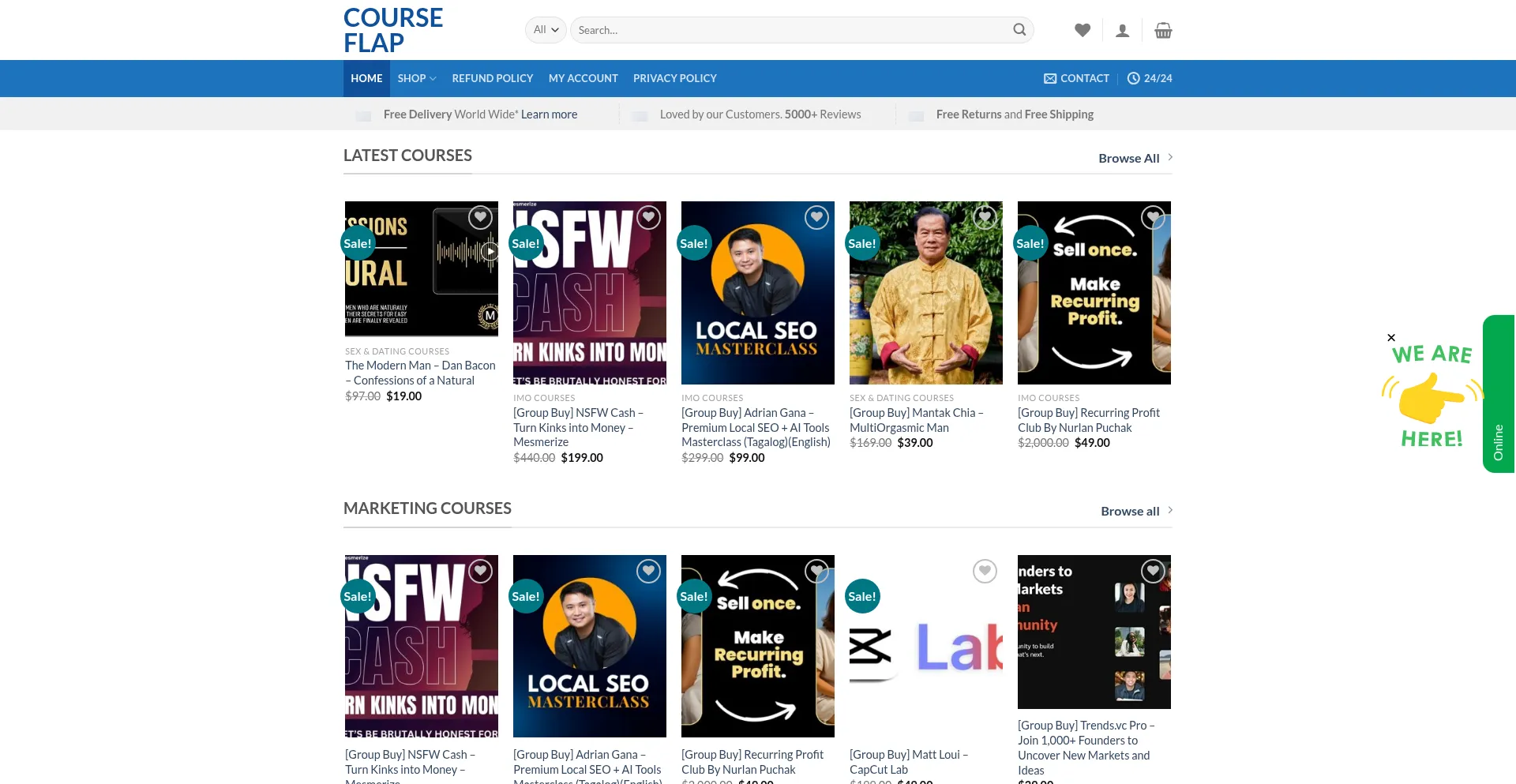
Task: Add NSFW Cash course to wishlist
Action: (x=648, y=217)
